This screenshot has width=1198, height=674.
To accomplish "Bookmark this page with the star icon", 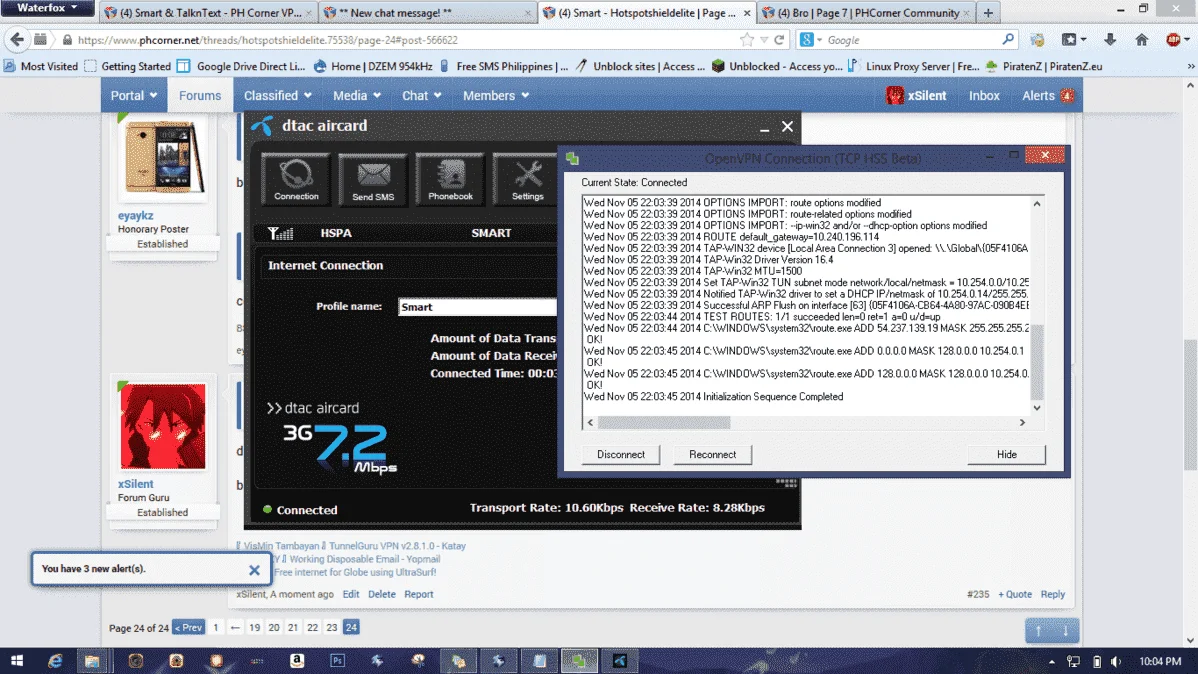I will coord(746,40).
